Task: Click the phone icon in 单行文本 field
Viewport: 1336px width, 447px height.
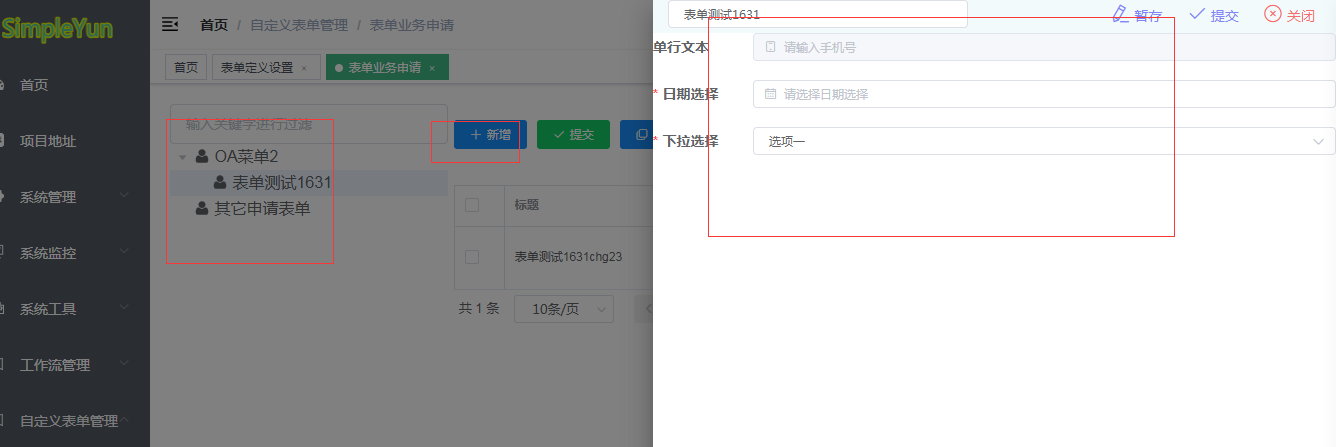Action: (x=770, y=47)
